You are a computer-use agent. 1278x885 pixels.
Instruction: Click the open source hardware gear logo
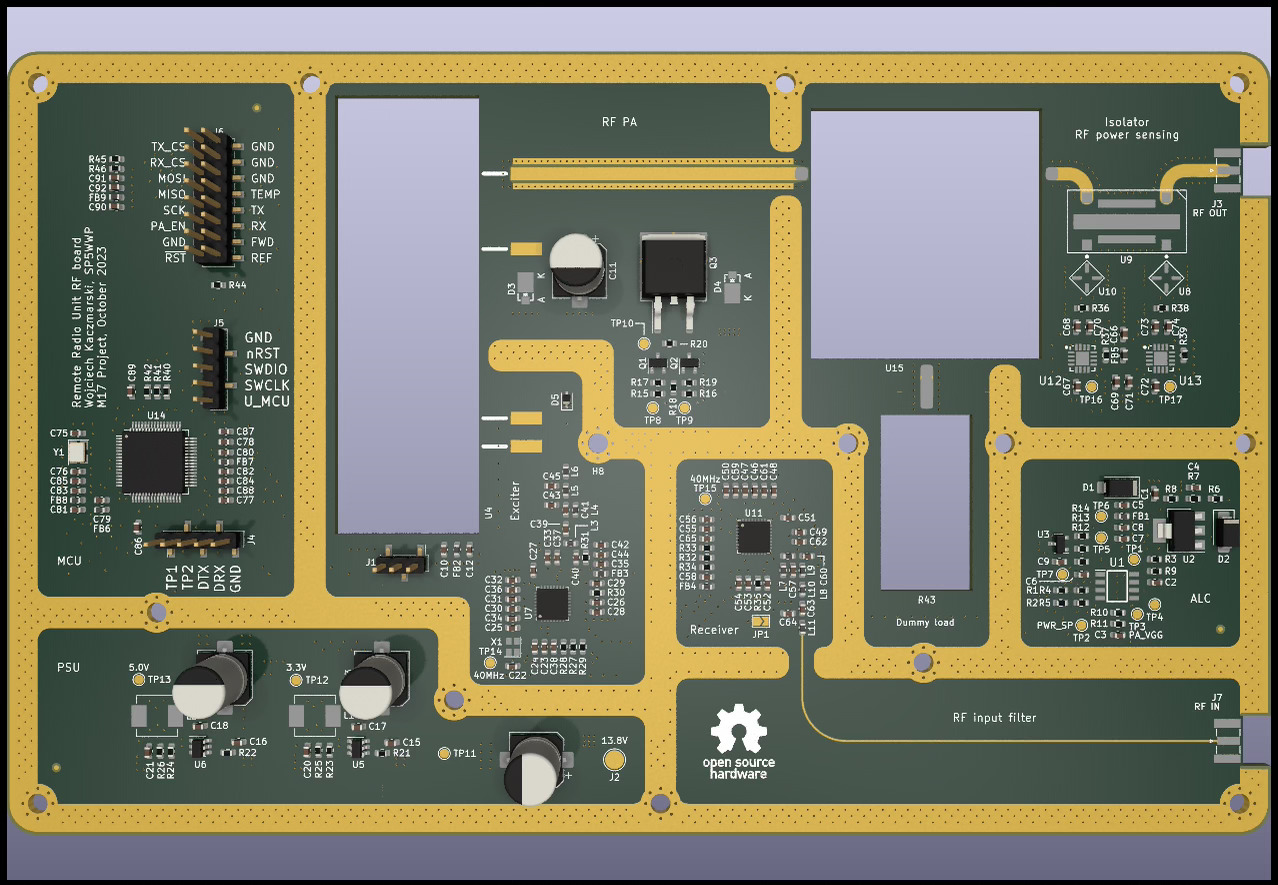738,730
